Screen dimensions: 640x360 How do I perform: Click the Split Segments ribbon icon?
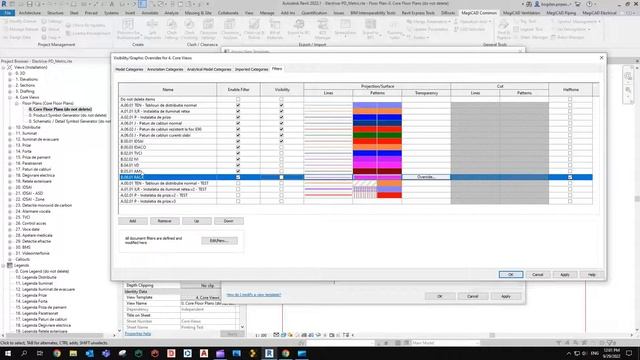click(152, 29)
